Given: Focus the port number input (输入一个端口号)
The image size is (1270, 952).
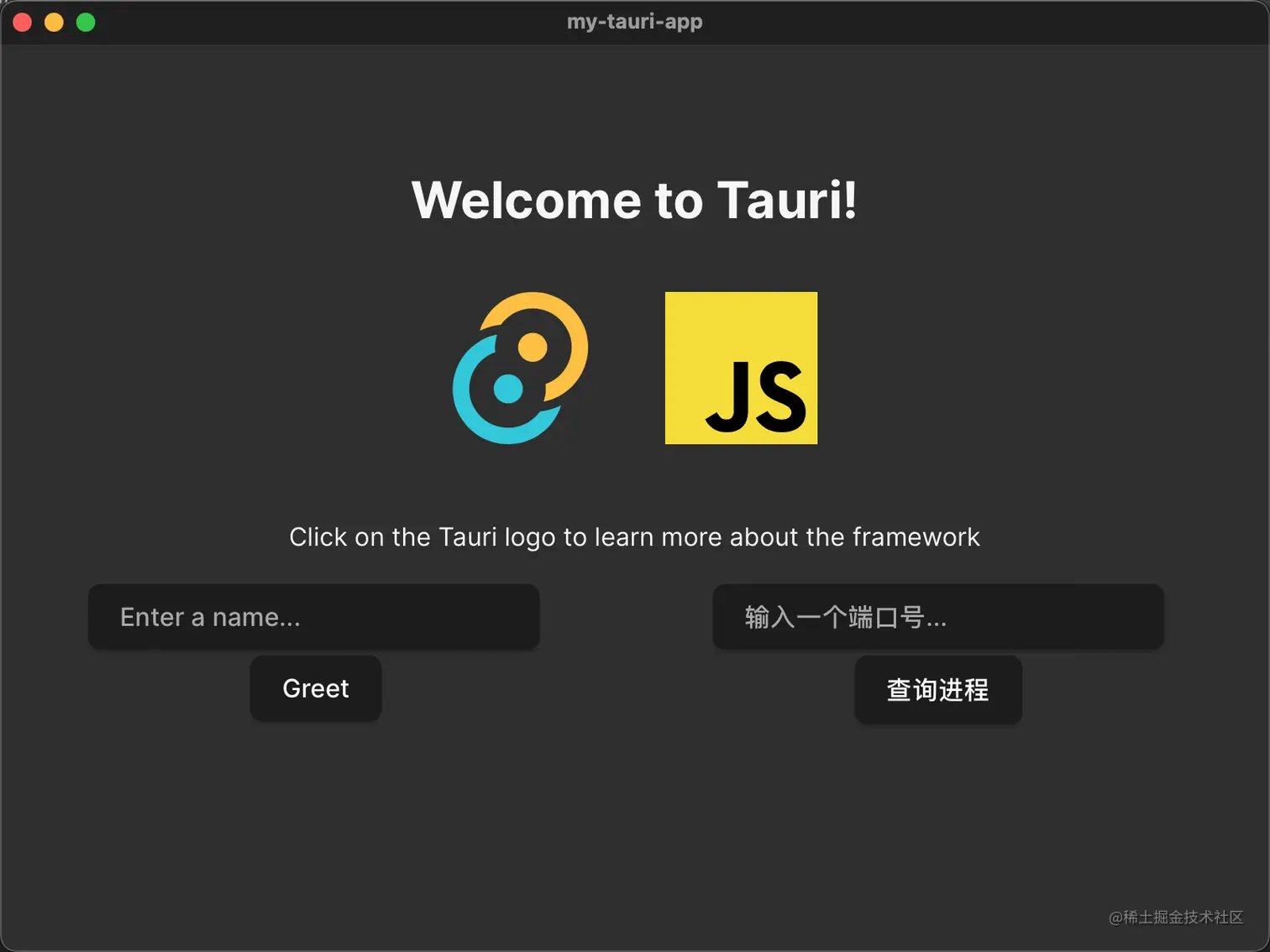Looking at the screenshot, I should coord(938,617).
